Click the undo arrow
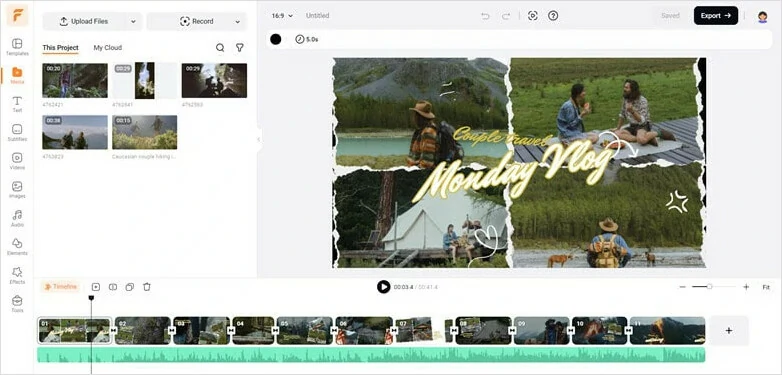The image size is (782, 375). pos(485,16)
